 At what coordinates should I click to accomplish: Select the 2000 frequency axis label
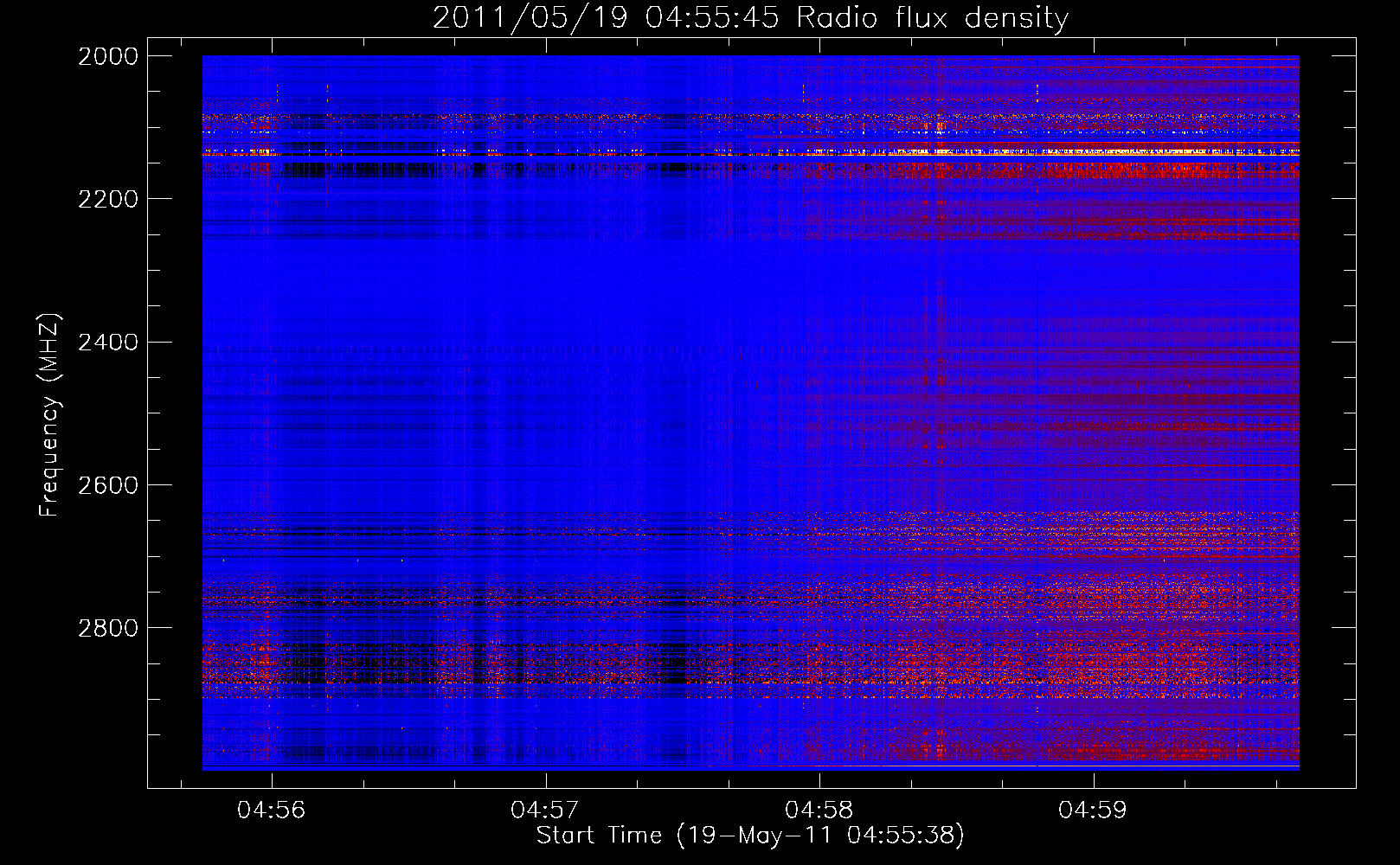pos(108,56)
